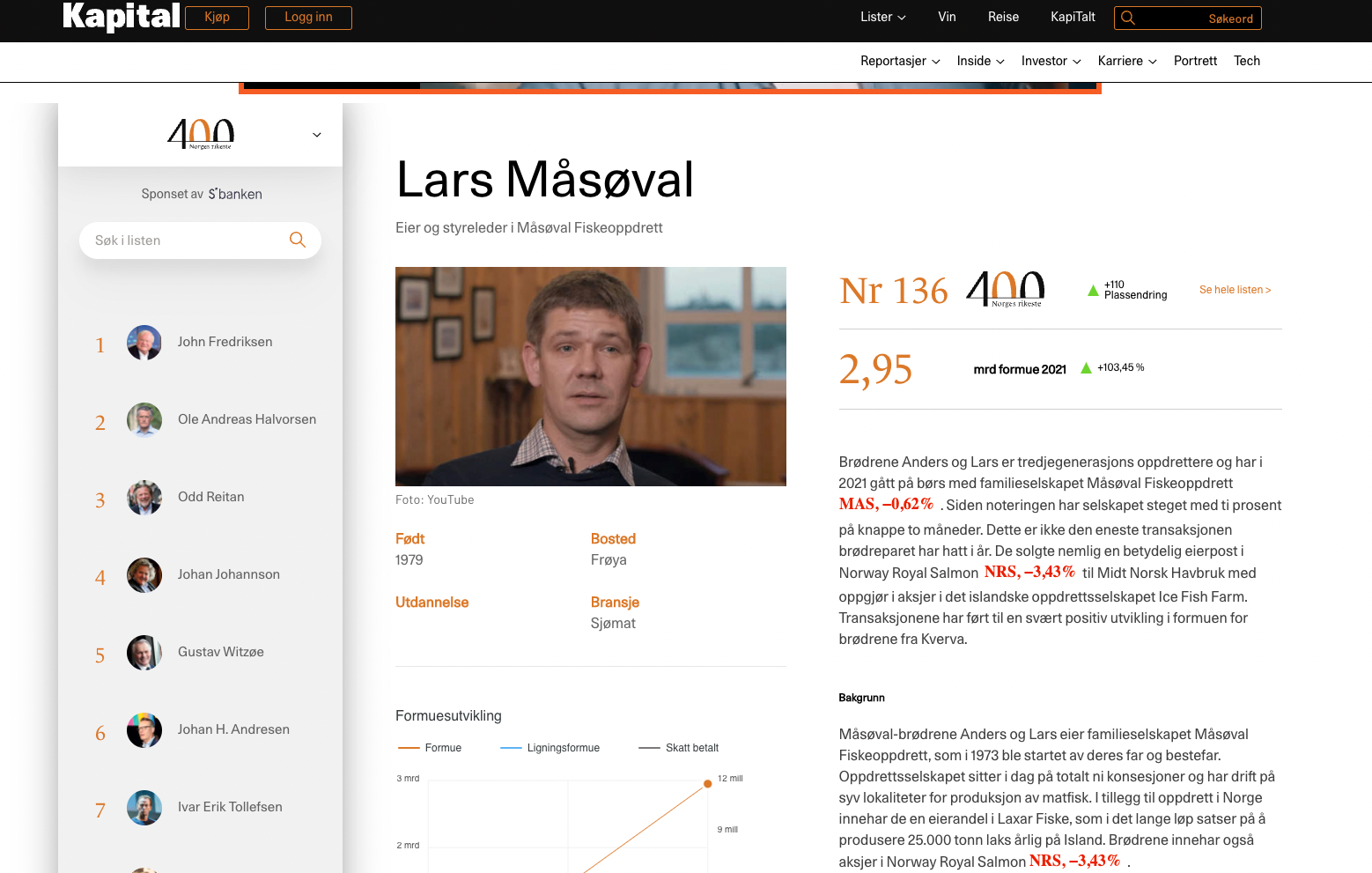The width and height of the screenshot is (1372, 873).
Task: Click the Lars Måsøval portrait photo
Action: pos(591,376)
